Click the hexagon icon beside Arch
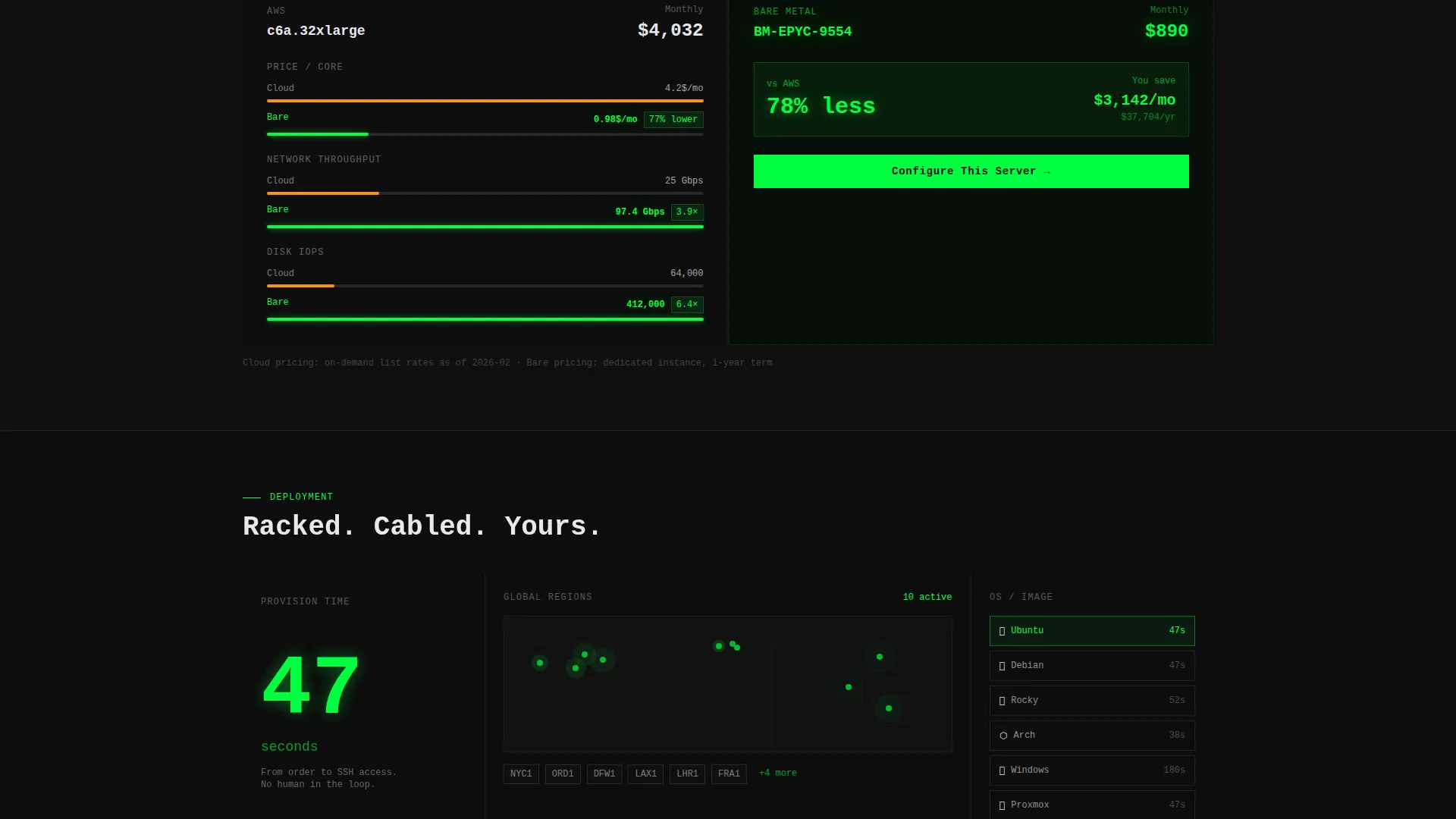Screen dimensions: 1456x819 1003,736
